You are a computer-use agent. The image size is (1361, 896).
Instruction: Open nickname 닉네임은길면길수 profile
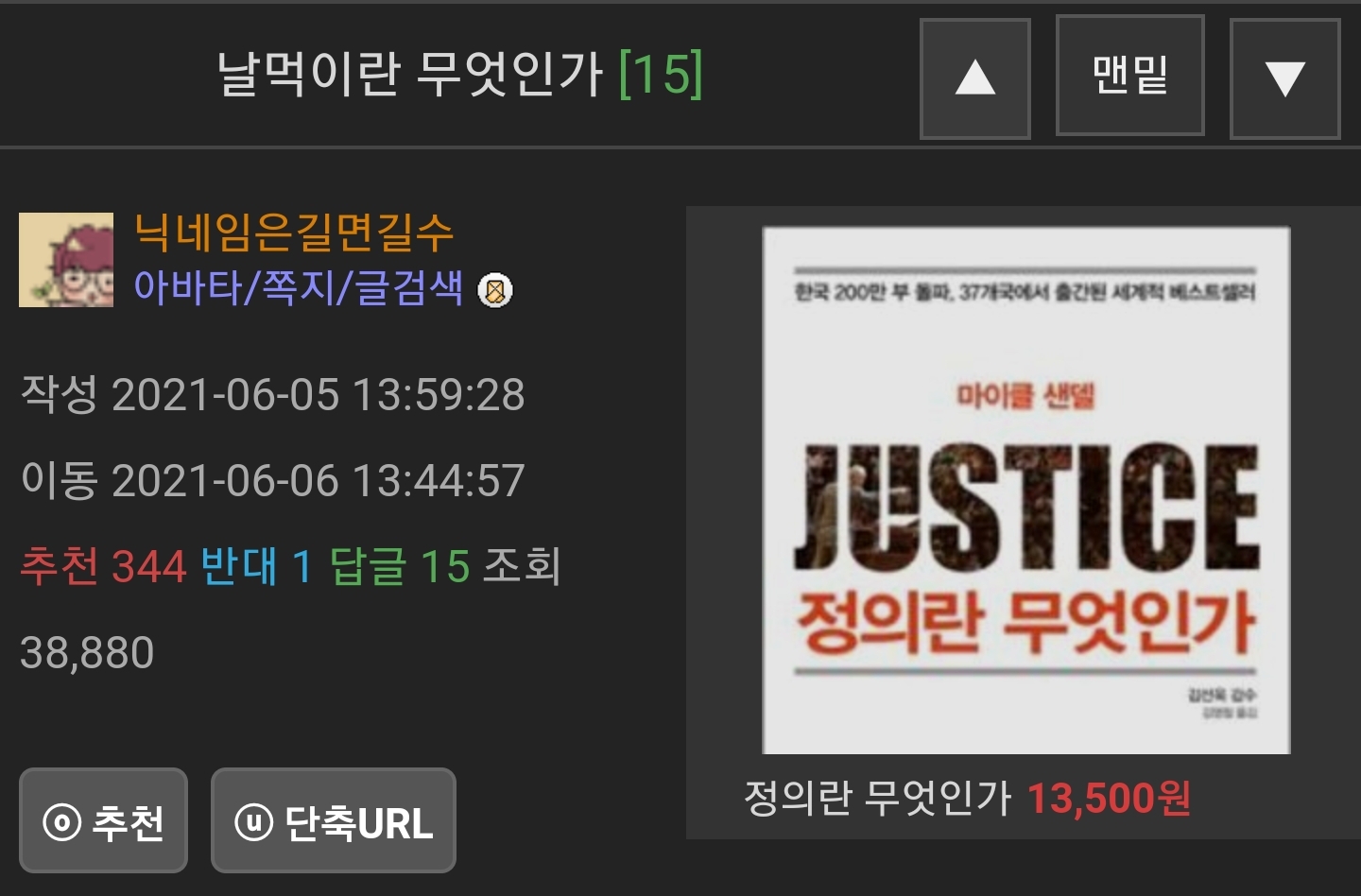point(294,233)
